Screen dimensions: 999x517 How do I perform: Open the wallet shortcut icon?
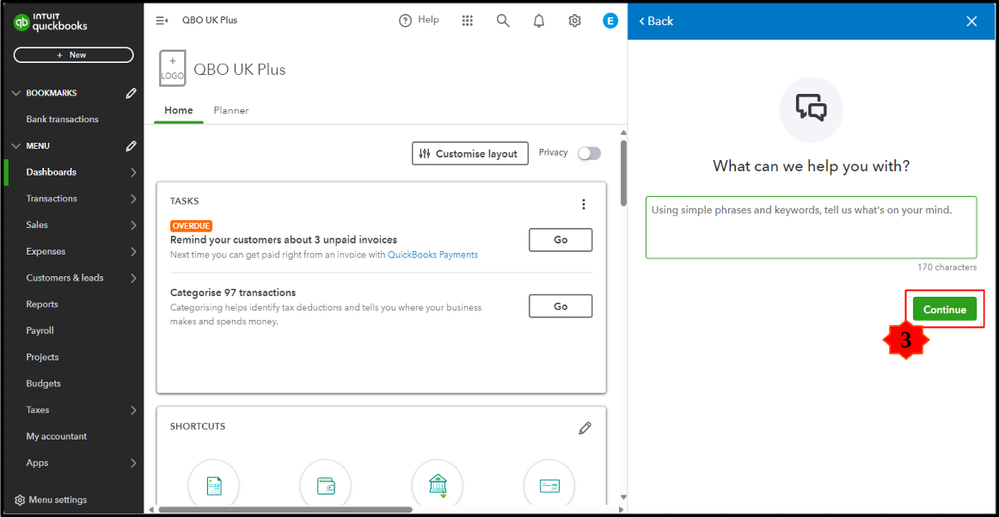[x=326, y=485]
